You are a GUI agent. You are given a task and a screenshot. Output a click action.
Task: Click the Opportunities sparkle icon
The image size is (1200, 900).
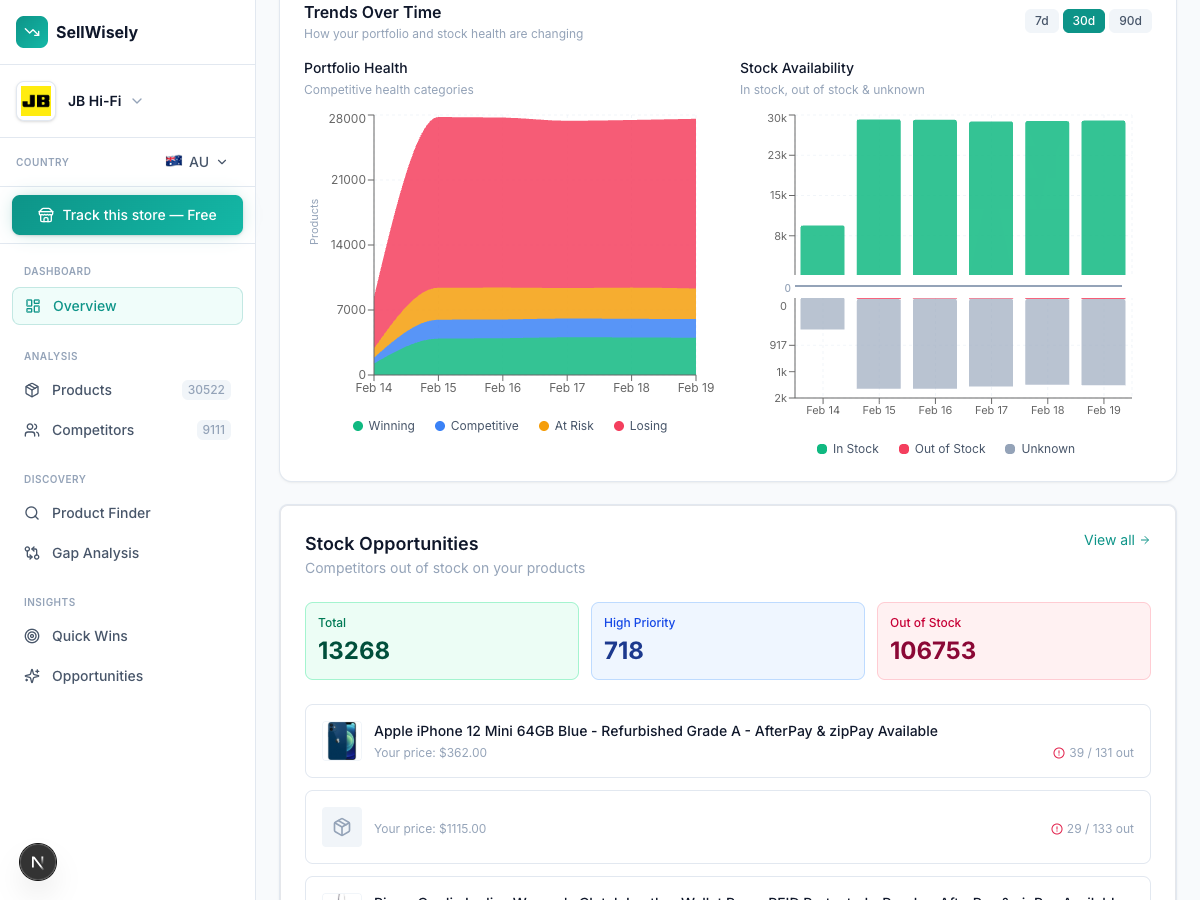[32, 676]
